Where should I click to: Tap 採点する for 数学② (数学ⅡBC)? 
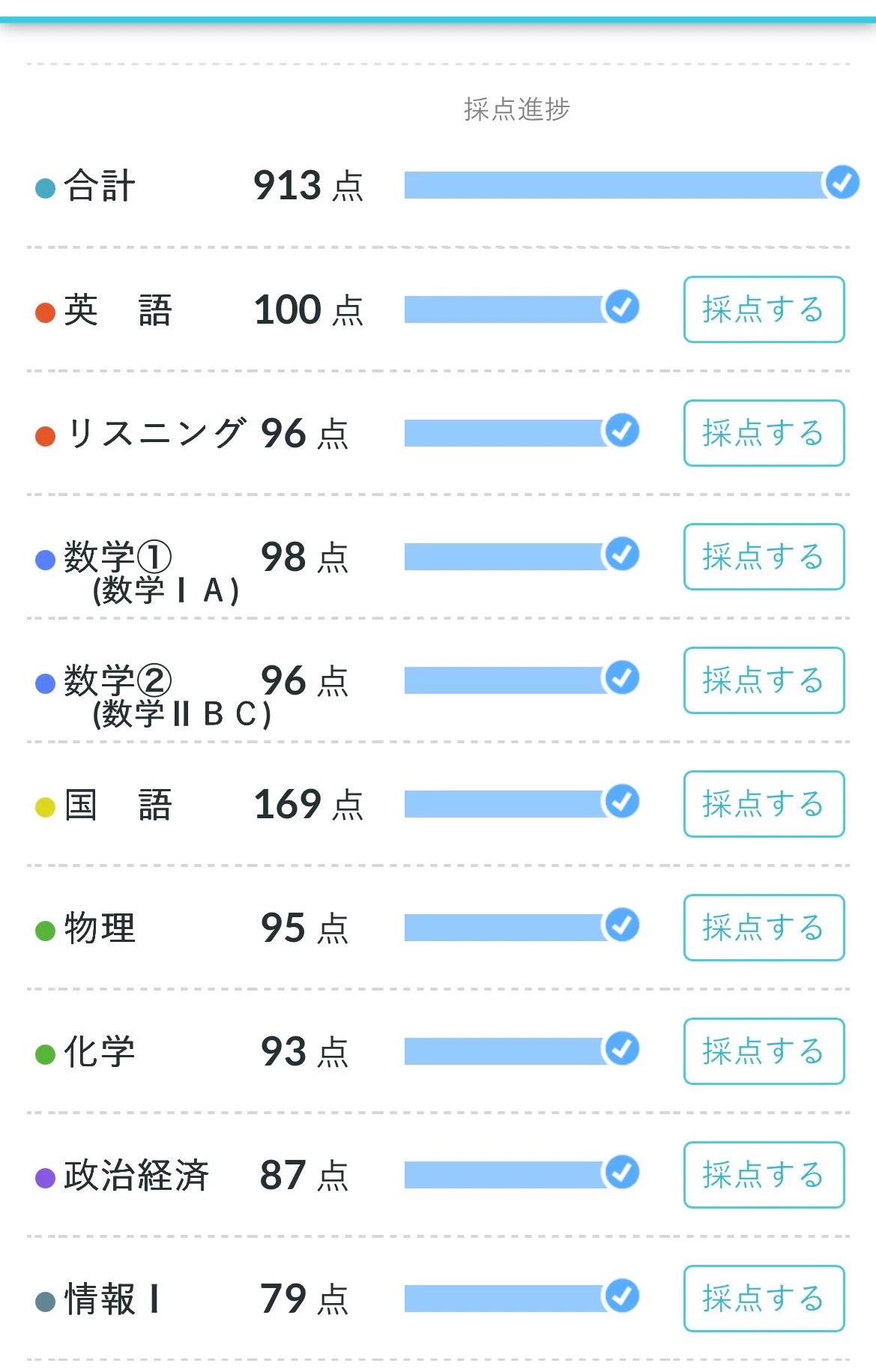pyautogui.click(x=764, y=680)
